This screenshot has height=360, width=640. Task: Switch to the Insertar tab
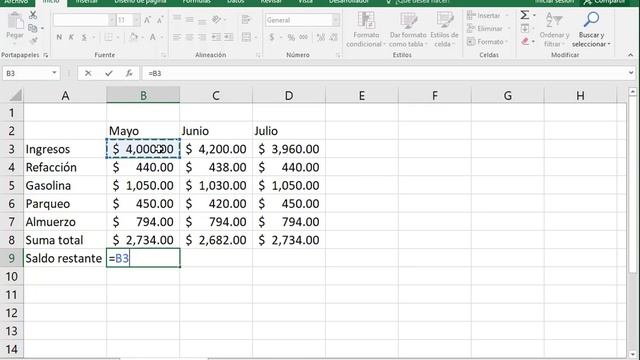[87, 2]
